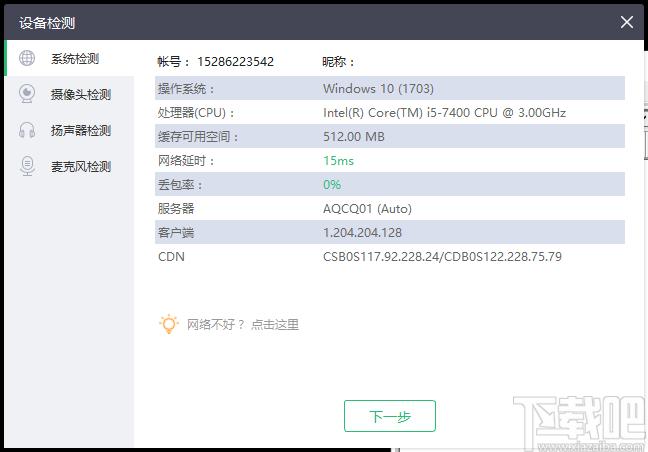This screenshot has width=648, height=452.
Task: Select the account number 15286223542
Action: pos(235,62)
